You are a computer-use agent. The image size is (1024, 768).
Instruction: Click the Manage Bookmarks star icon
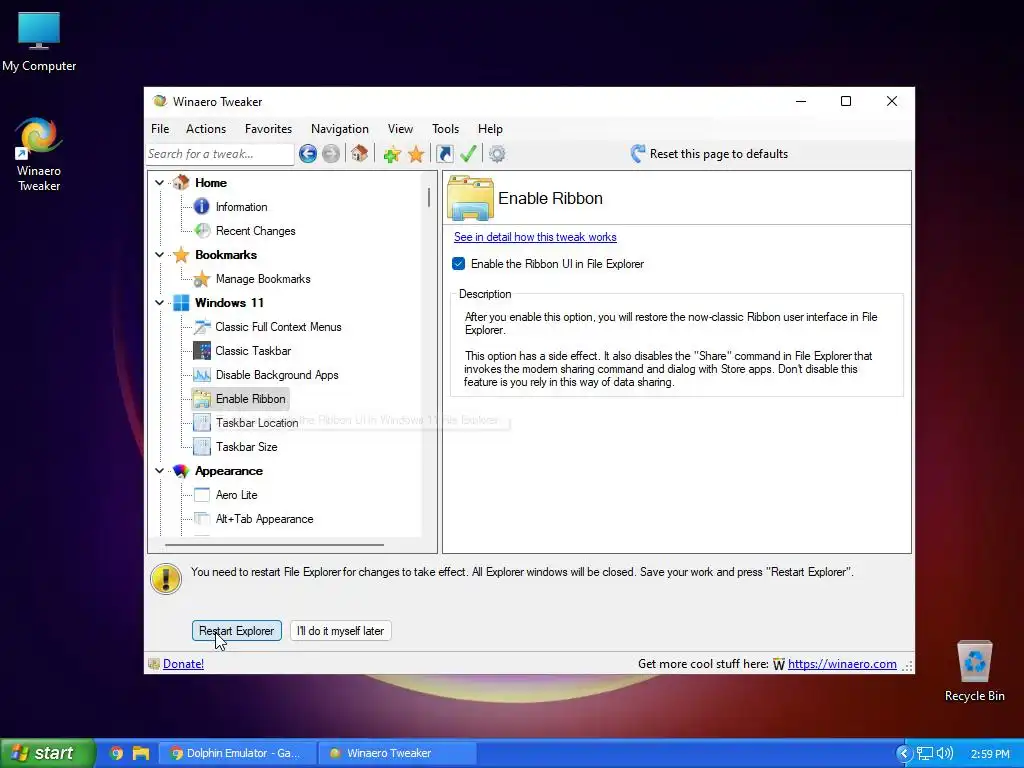pos(202,279)
